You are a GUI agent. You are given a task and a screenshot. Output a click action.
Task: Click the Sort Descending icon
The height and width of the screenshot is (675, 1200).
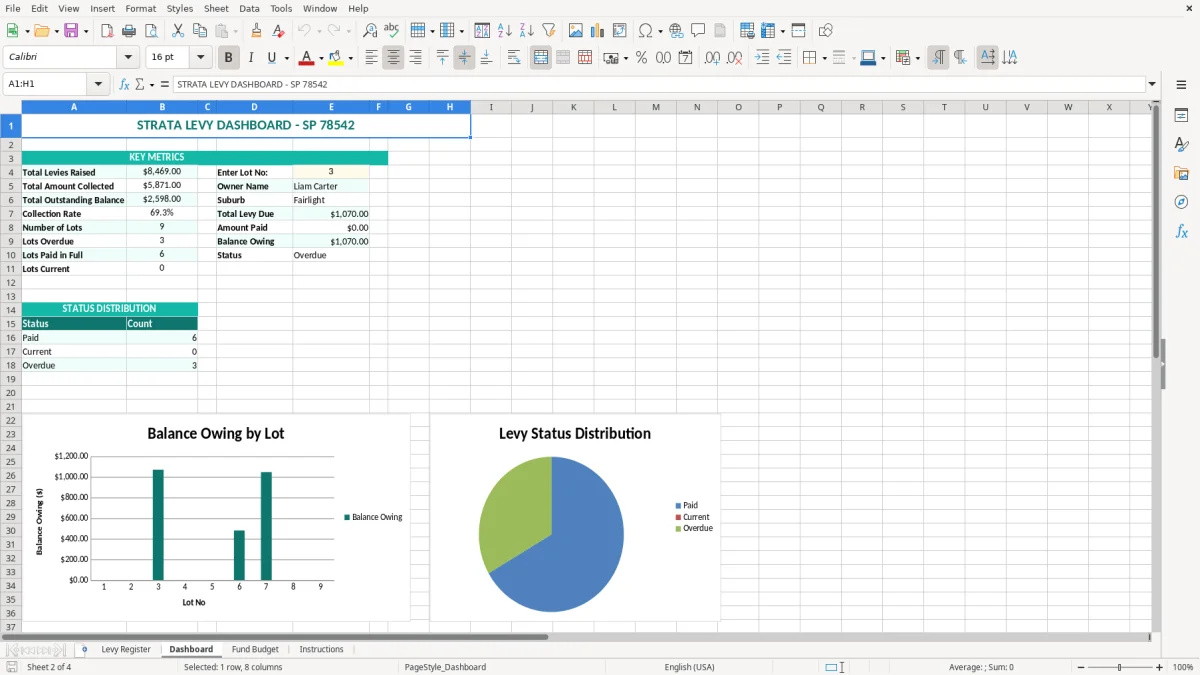(527, 31)
